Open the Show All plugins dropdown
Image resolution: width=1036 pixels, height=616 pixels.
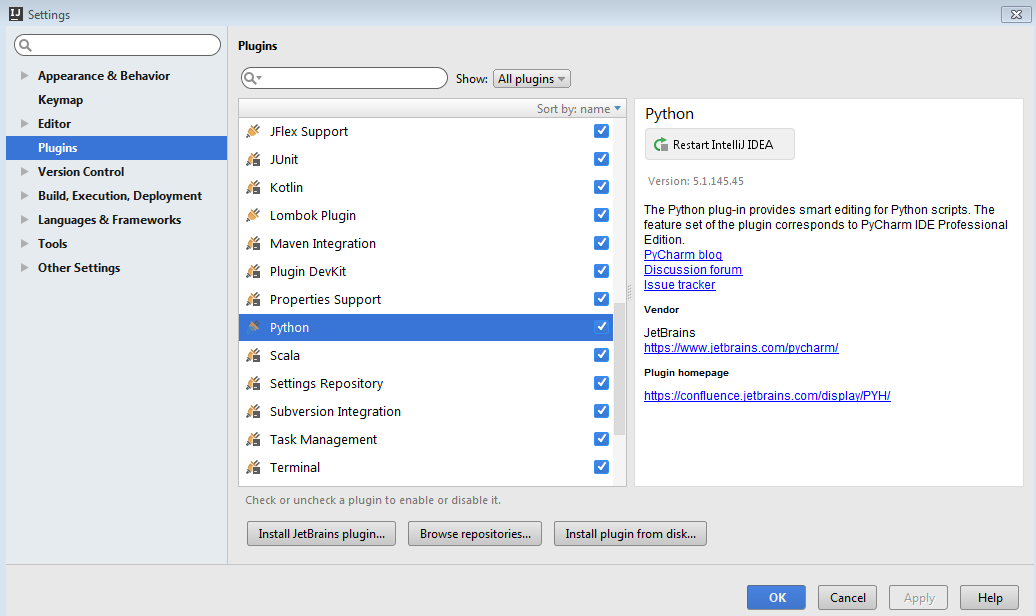click(x=531, y=79)
